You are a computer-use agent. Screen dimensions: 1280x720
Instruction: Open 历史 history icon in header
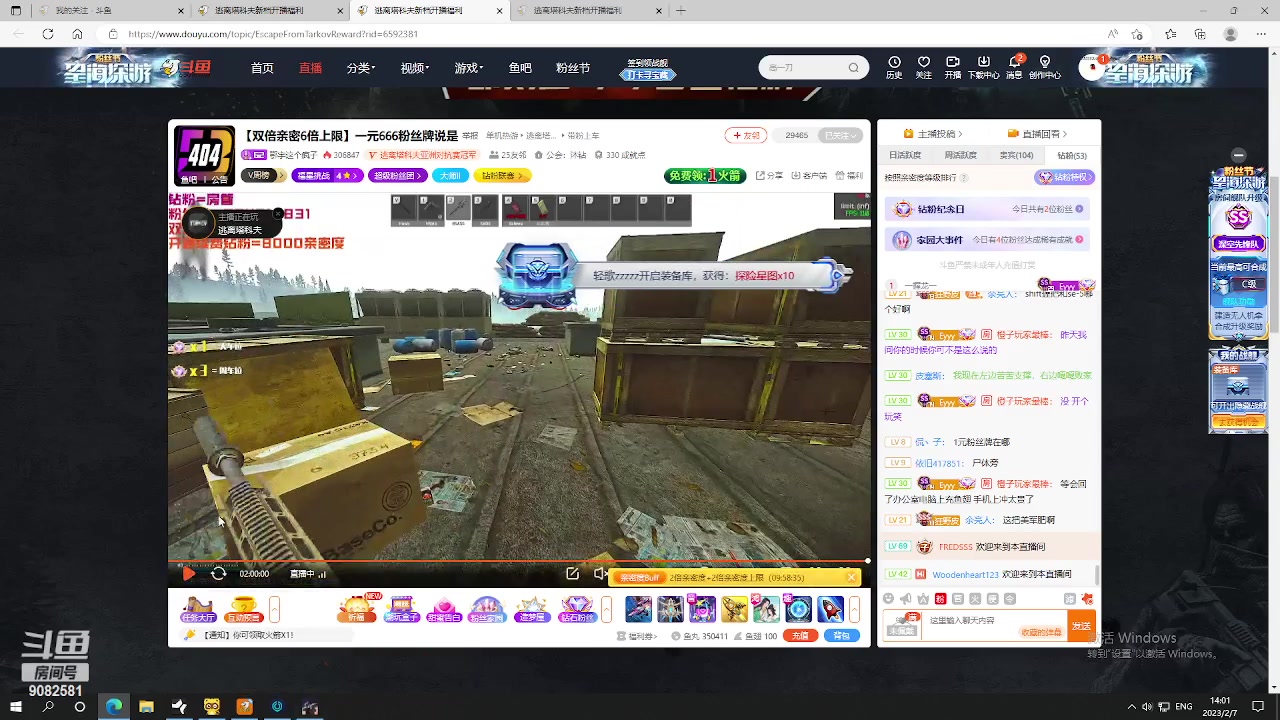click(x=894, y=67)
